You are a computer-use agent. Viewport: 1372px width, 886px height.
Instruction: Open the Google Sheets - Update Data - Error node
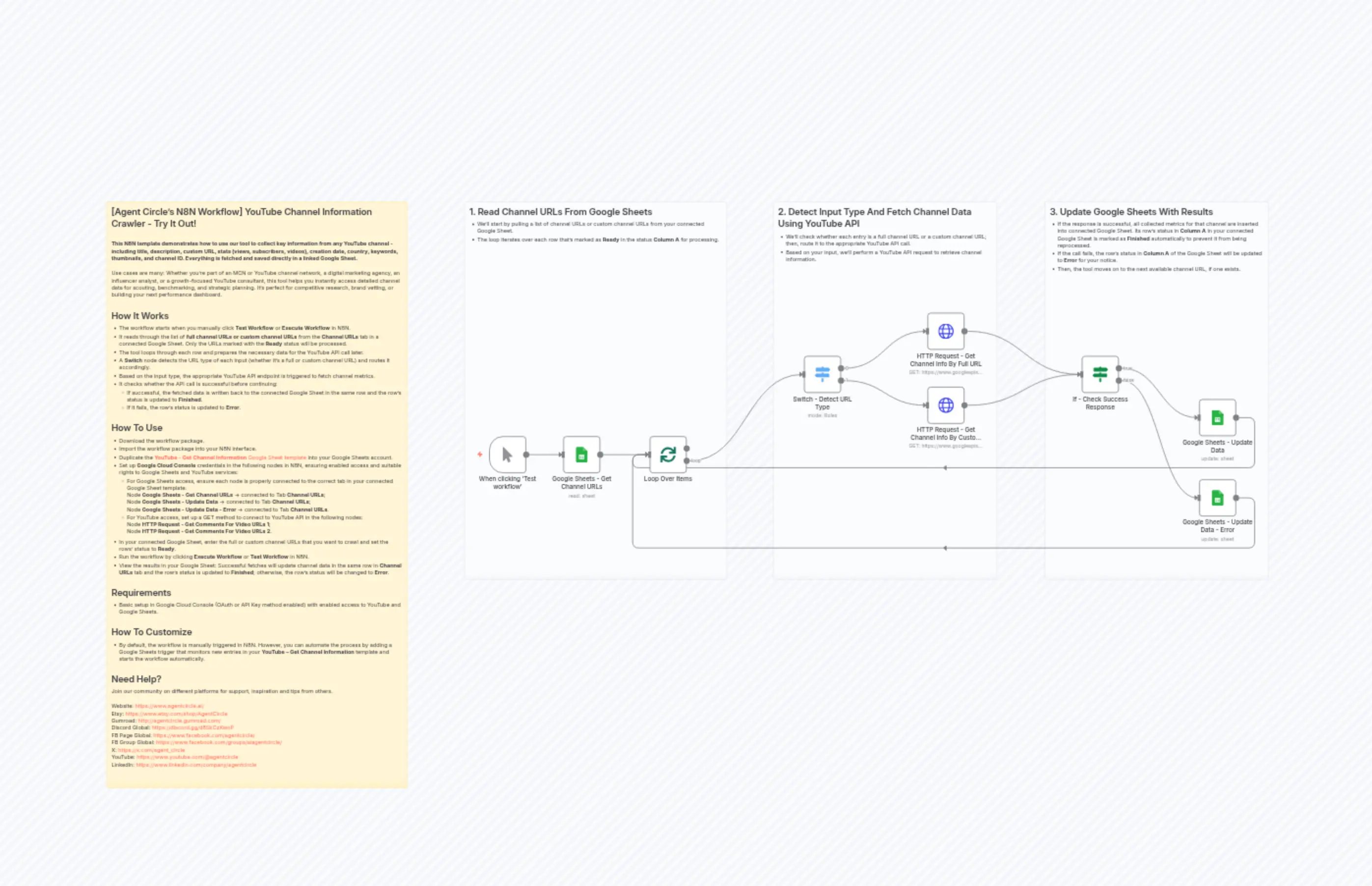click(1216, 497)
